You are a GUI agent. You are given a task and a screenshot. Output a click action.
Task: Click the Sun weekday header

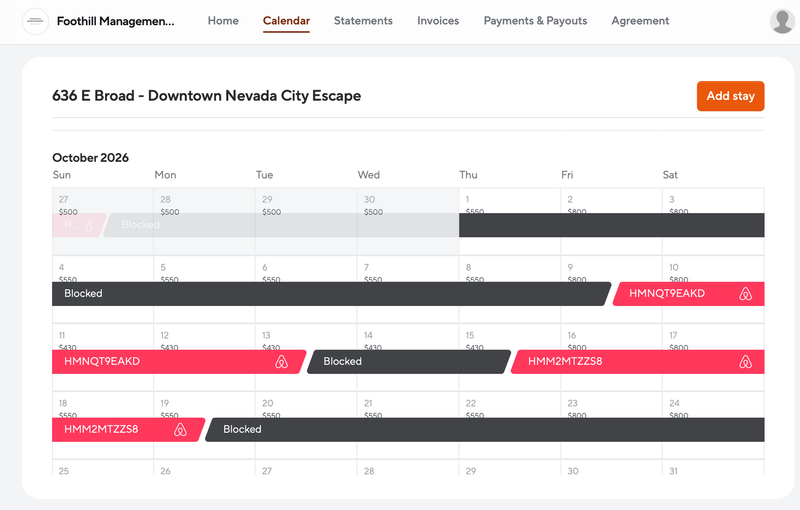[x=62, y=175]
